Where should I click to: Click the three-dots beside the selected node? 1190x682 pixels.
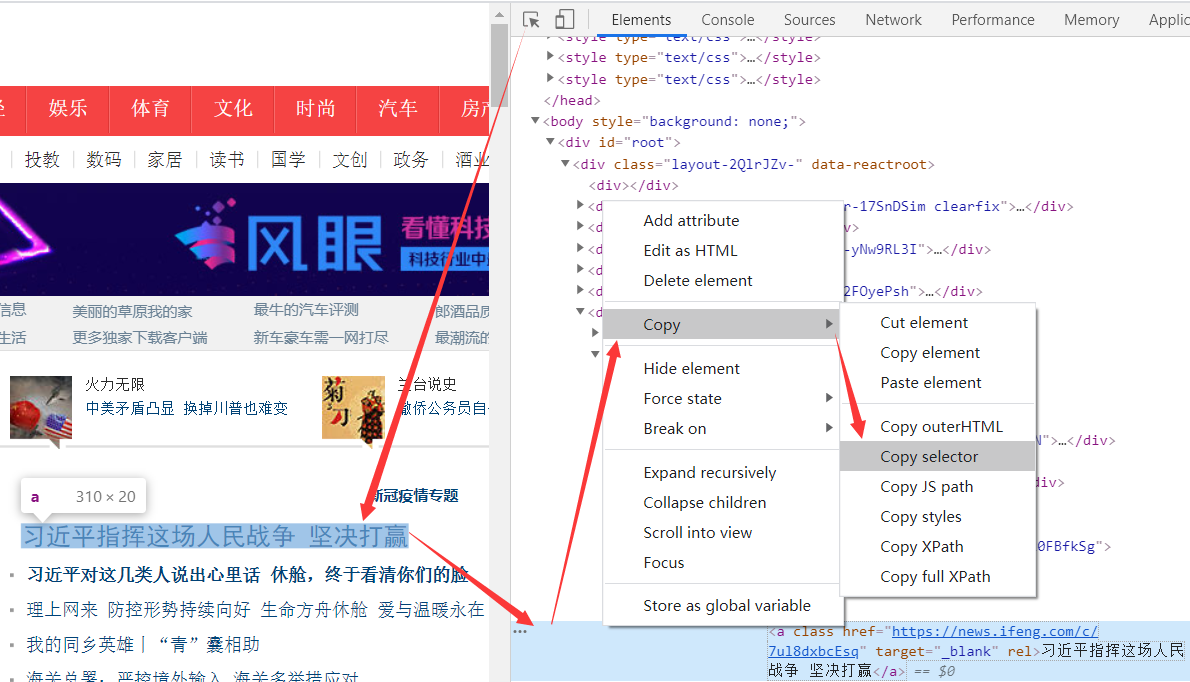click(x=520, y=631)
